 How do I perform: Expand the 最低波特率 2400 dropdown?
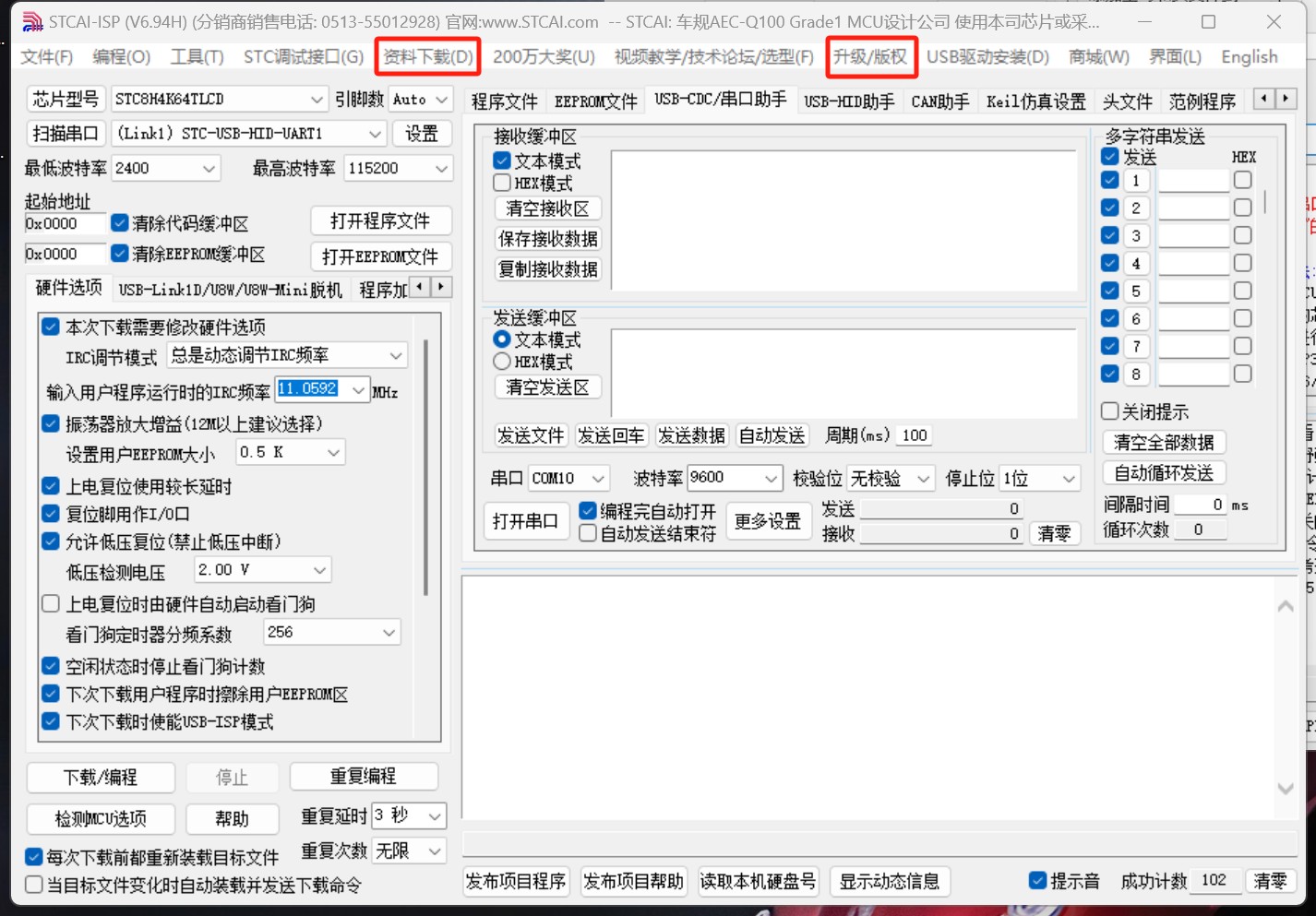pos(209,169)
